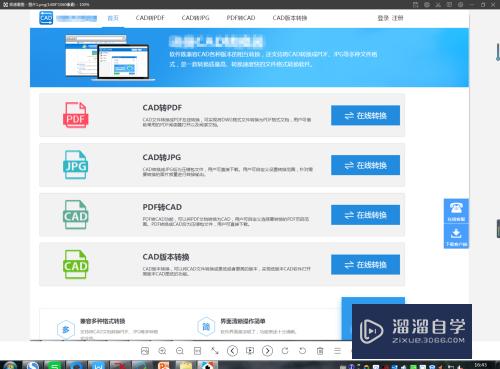
Task: Click the 登录 link
Action: click(x=383, y=18)
